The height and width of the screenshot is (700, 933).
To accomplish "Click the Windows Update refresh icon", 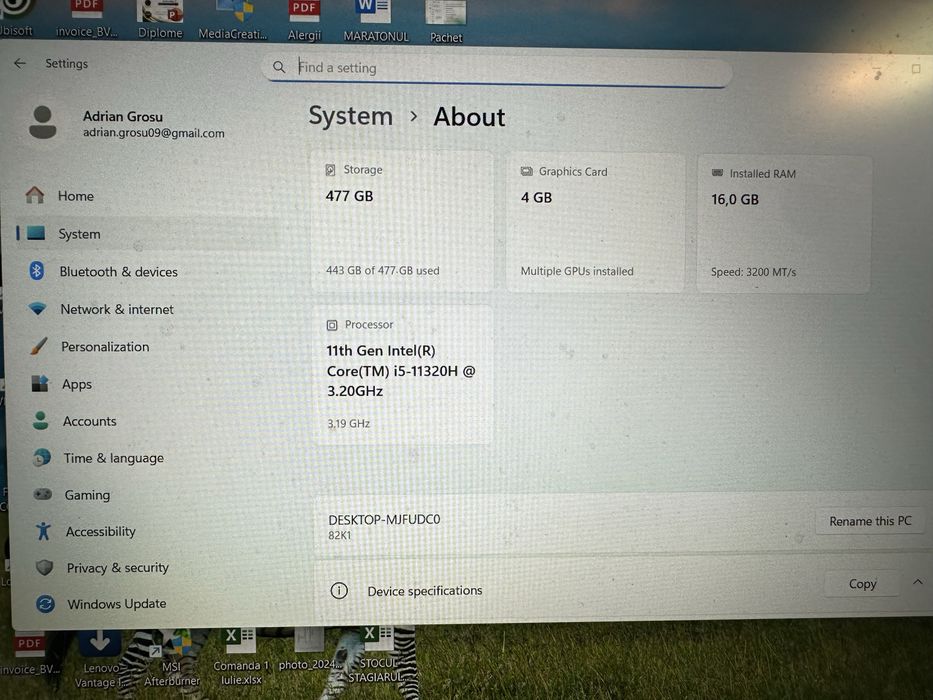I will click(x=45, y=604).
